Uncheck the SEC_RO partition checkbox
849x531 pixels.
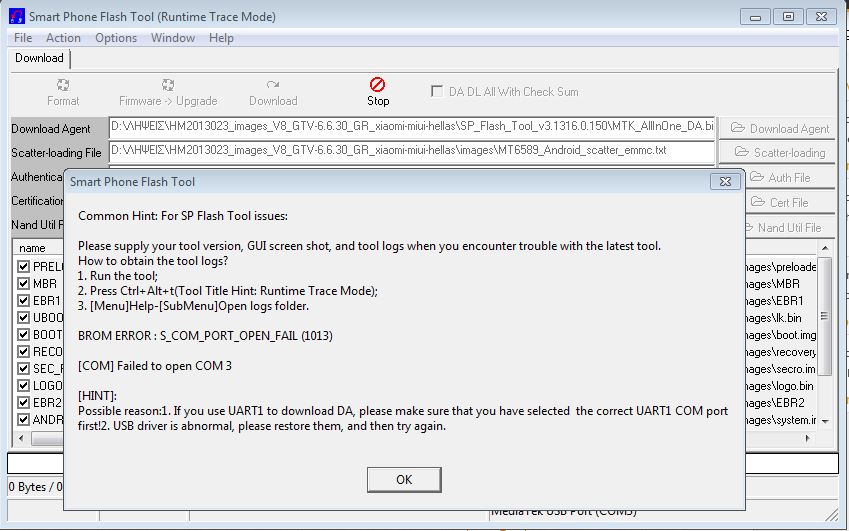pyautogui.click(x=23, y=369)
